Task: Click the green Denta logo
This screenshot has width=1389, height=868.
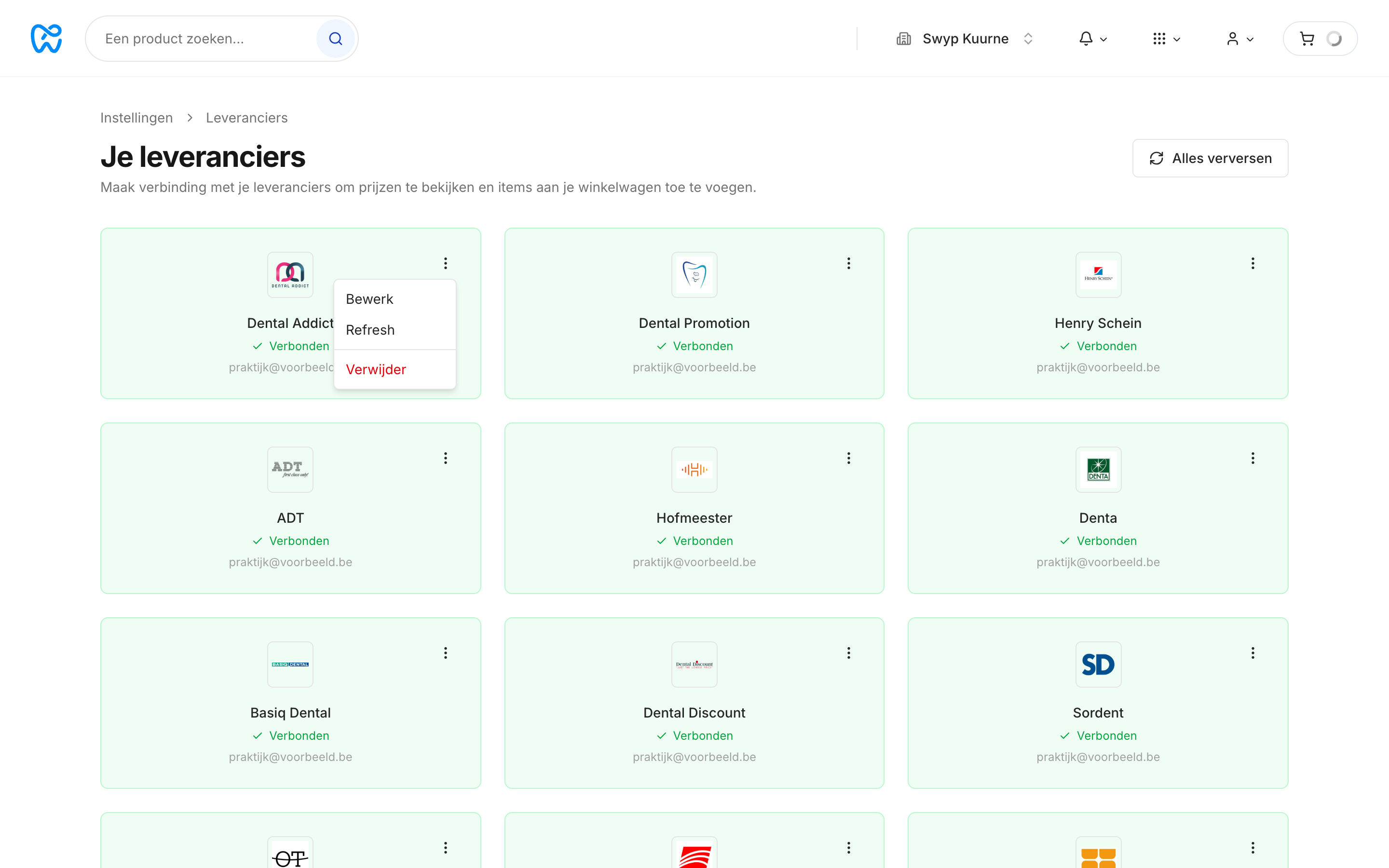Action: pyautogui.click(x=1098, y=470)
